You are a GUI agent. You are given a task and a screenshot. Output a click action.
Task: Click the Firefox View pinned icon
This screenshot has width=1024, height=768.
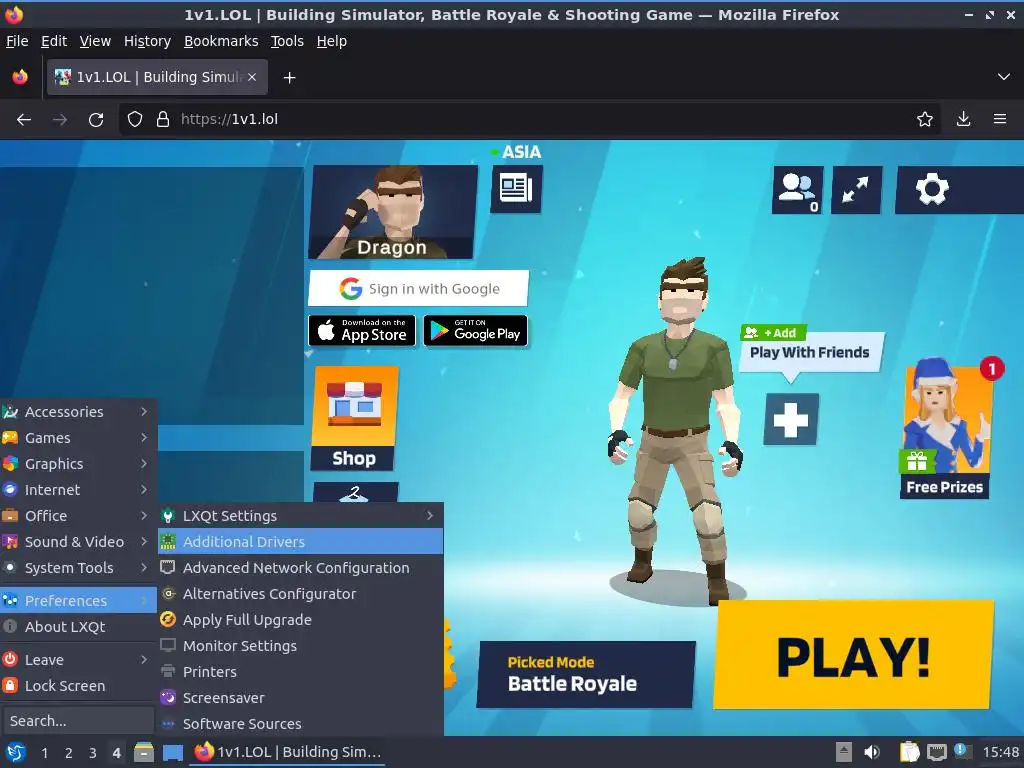point(20,77)
